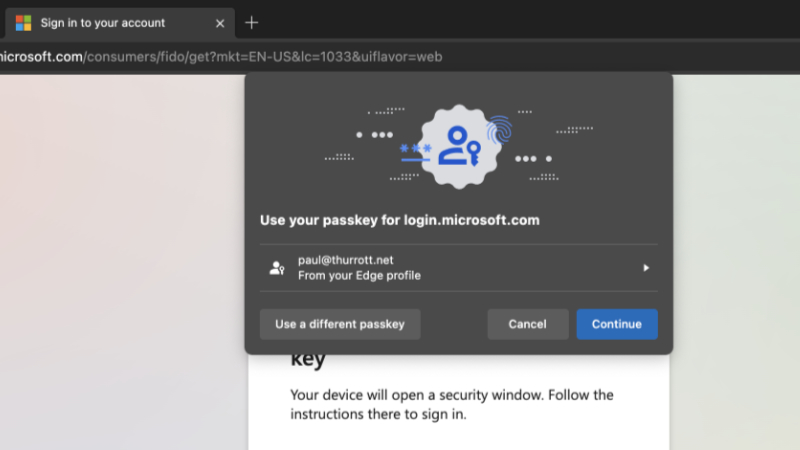Click the "key" heading on the sign-in page

point(308,360)
